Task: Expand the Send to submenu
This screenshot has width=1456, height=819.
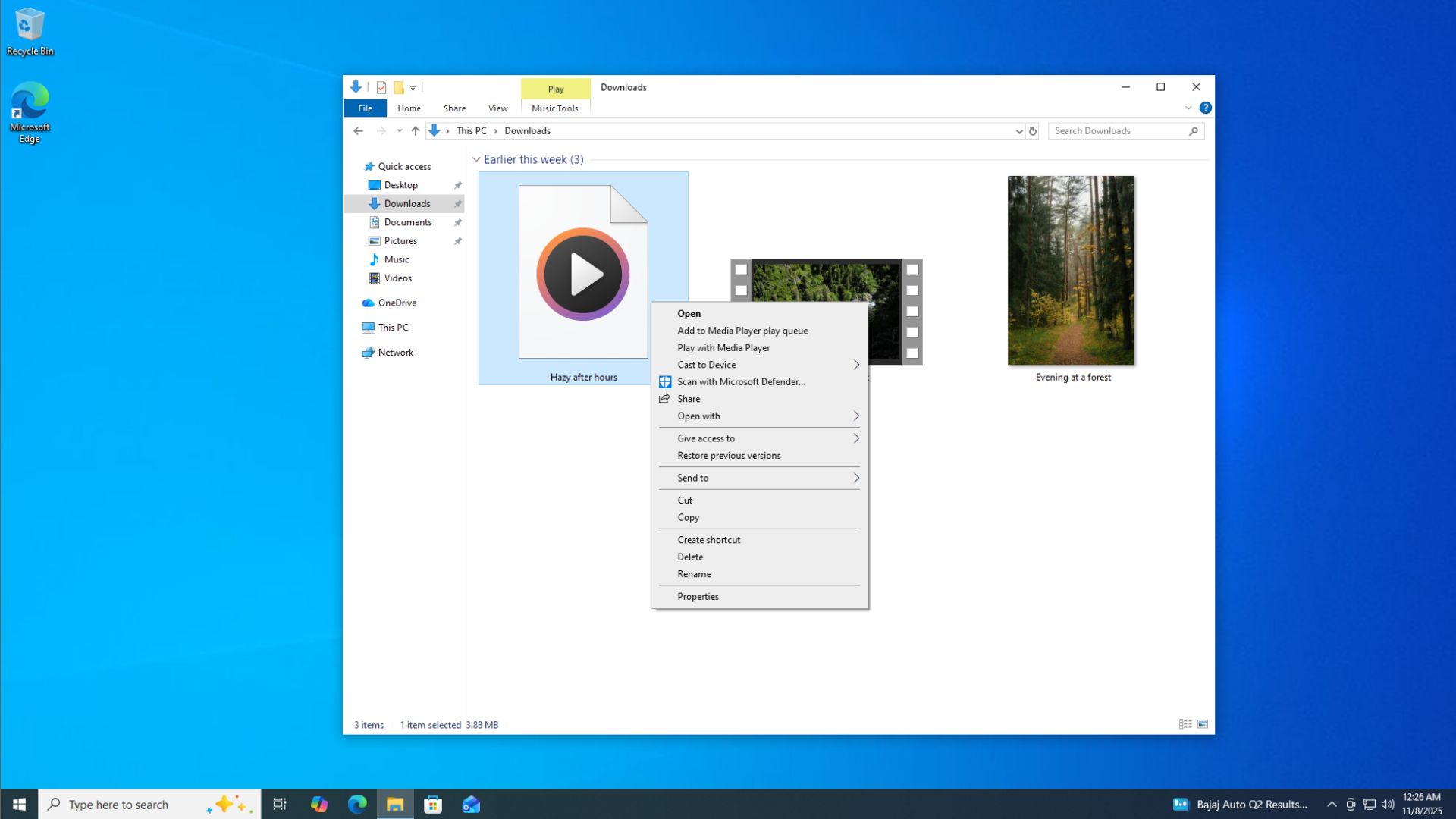Action: pyautogui.click(x=760, y=478)
